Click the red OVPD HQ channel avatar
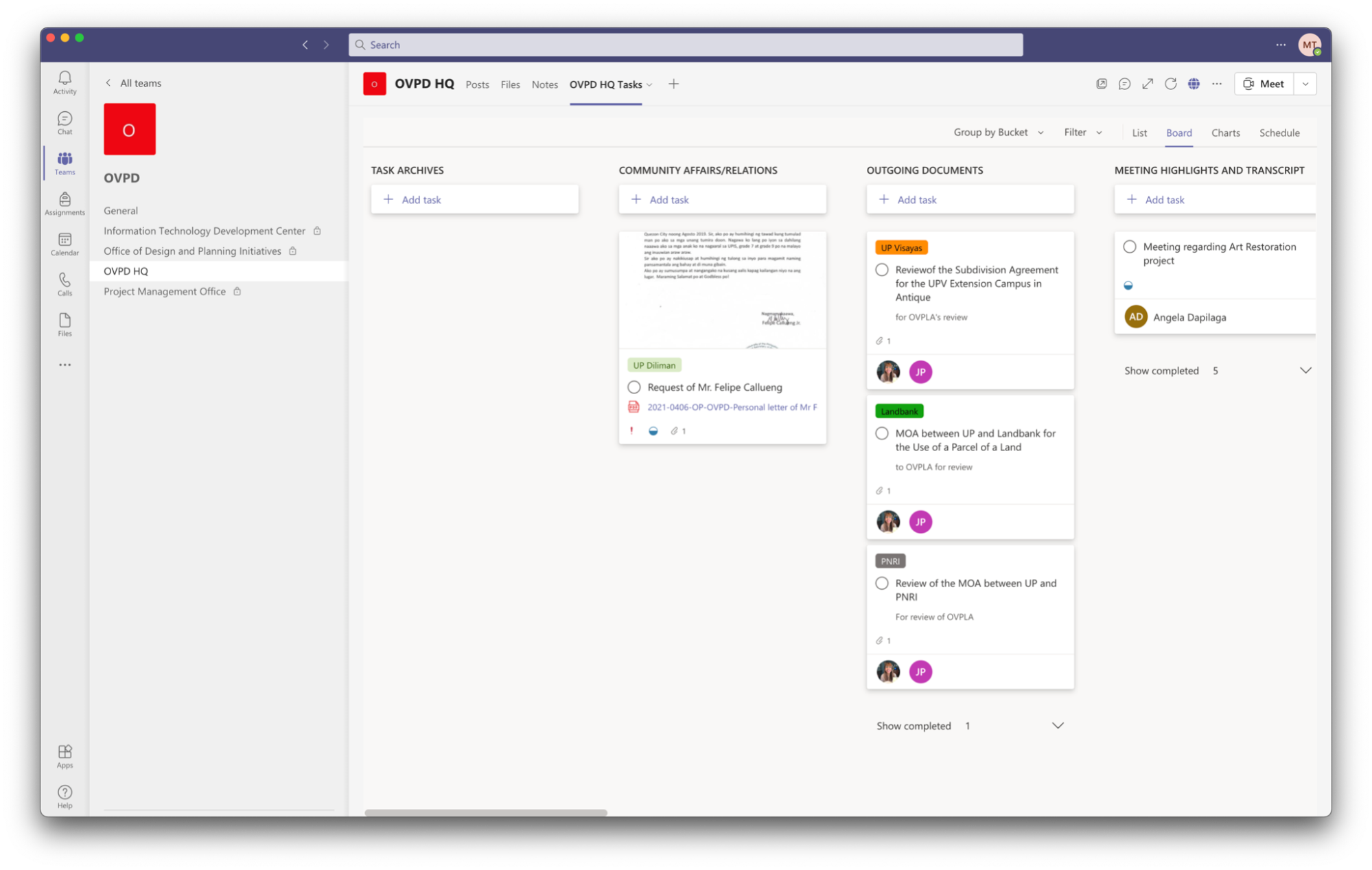This screenshot has height=870, width=1372. point(374,84)
